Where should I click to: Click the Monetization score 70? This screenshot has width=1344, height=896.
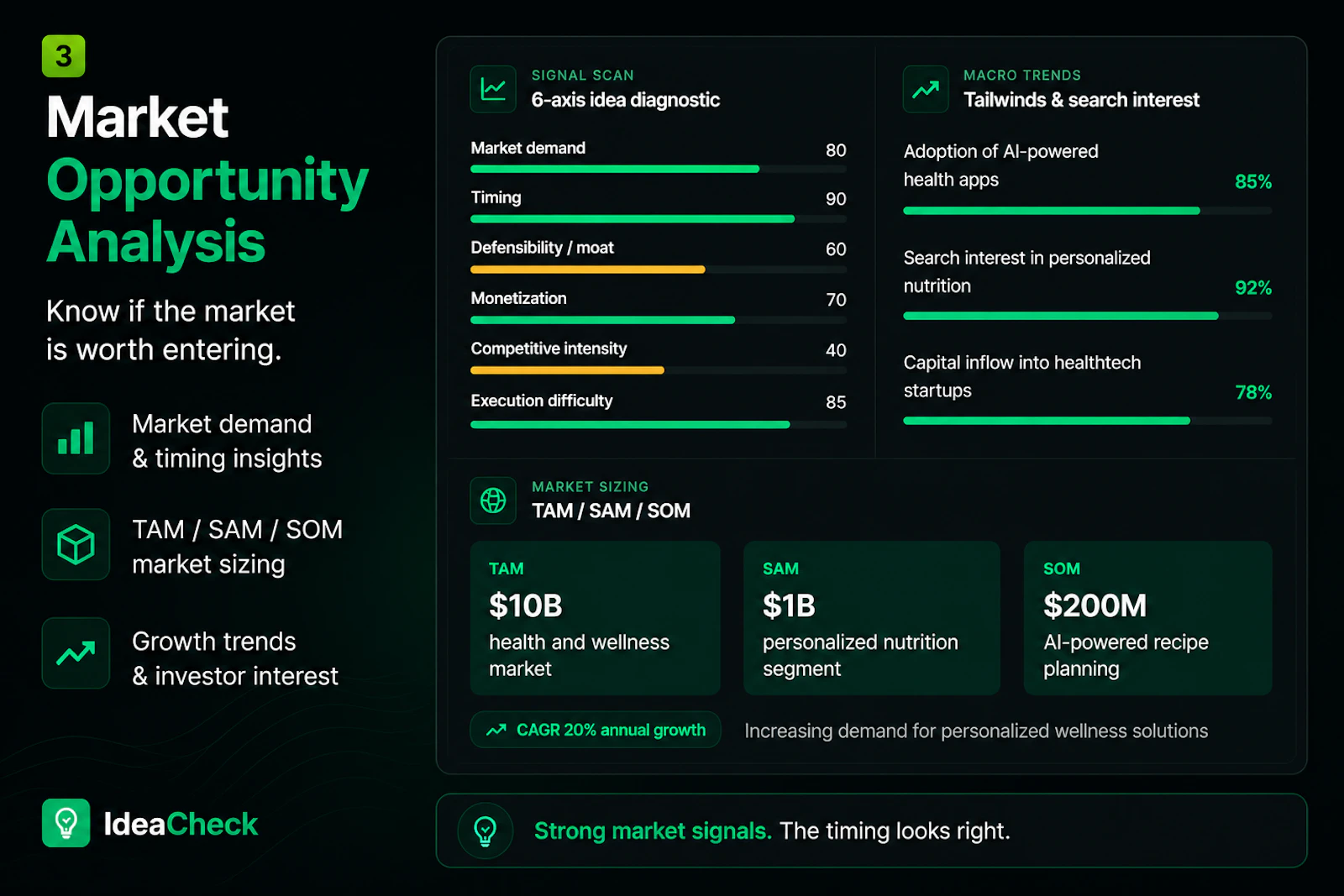(x=836, y=300)
